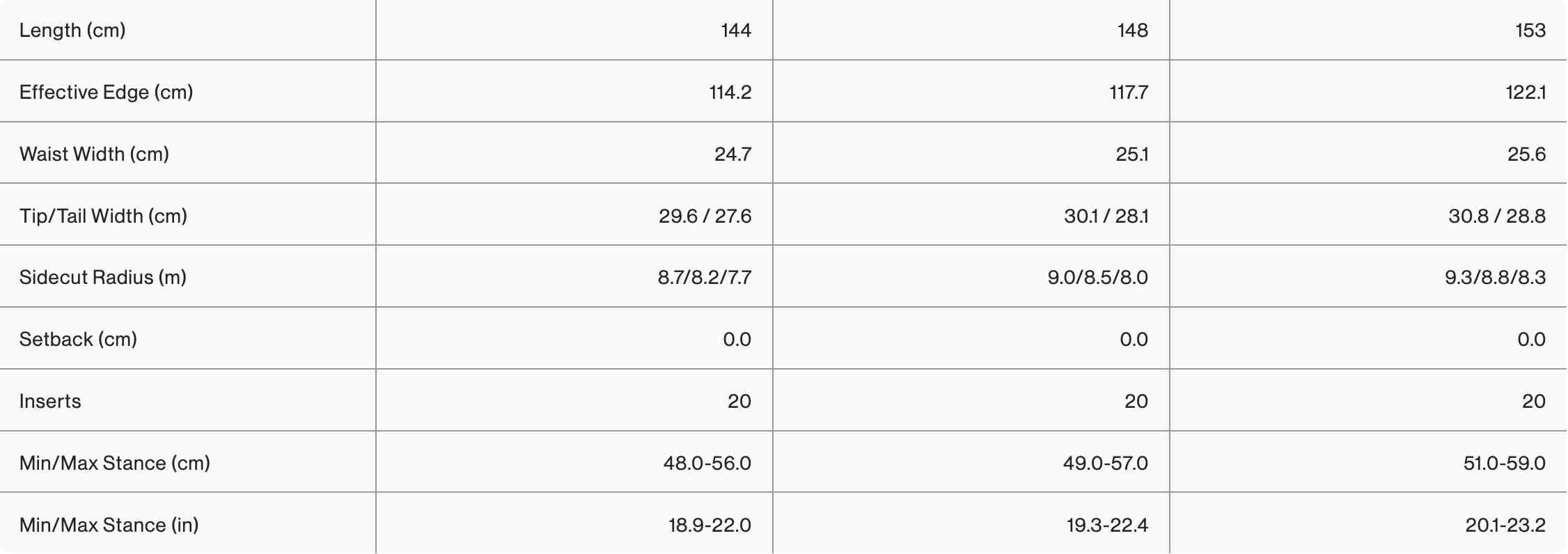Click the Tip/Tail Width (cm) label
This screenshot has height=554, width=1568.
[x=103, y=216]
